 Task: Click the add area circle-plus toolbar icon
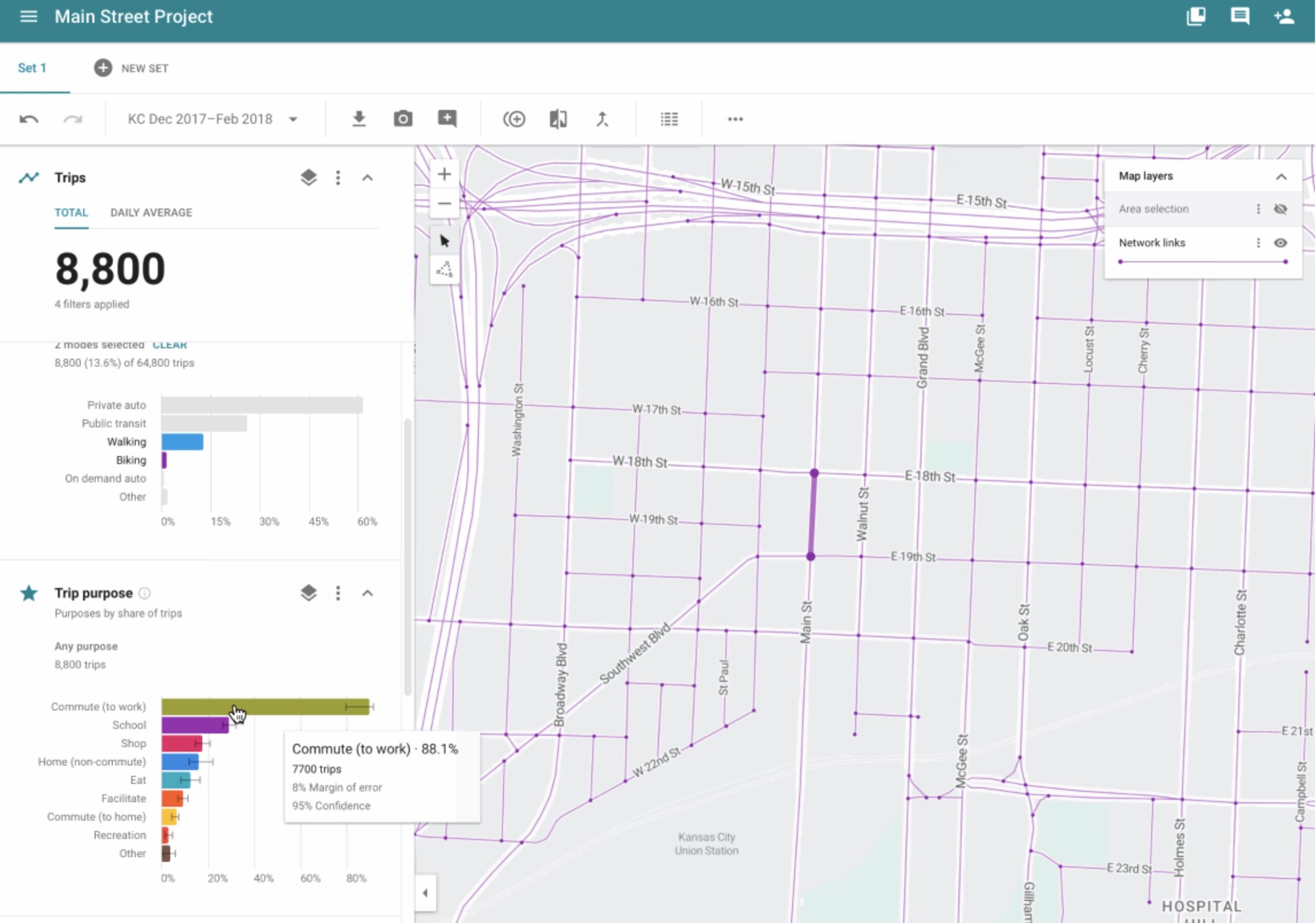514,119
